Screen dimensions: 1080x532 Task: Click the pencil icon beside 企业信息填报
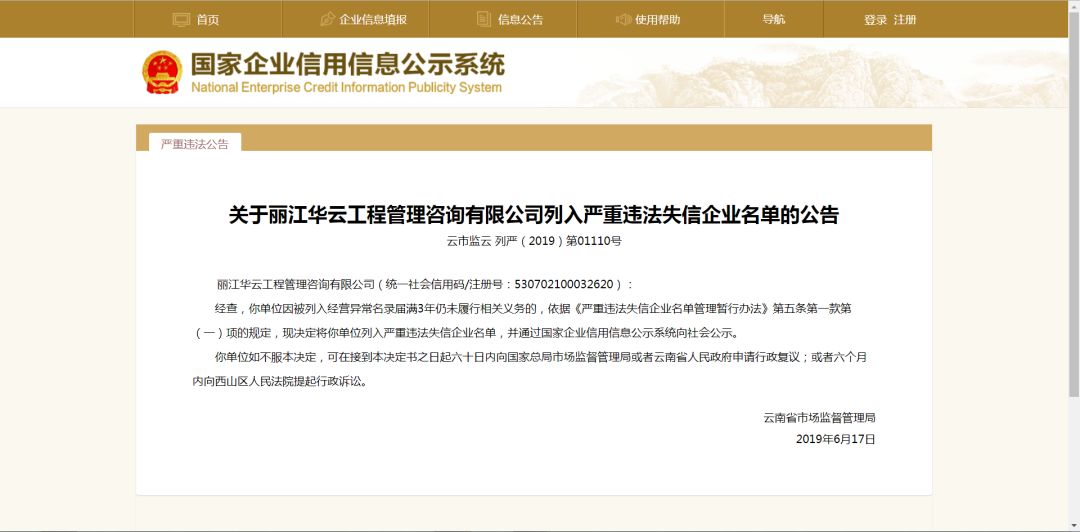(328, 19)
